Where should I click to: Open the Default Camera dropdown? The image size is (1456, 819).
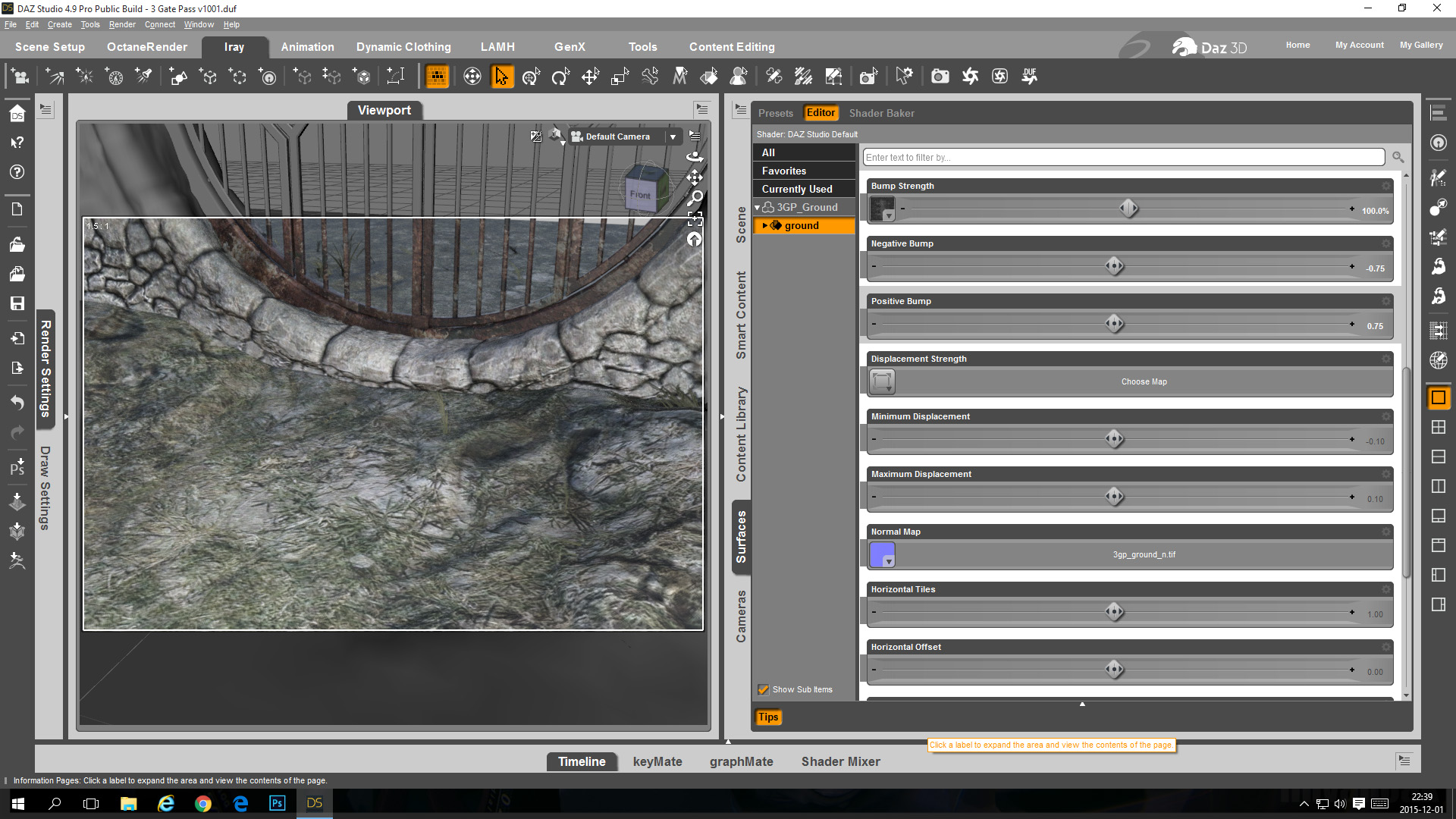click(673, 136)
